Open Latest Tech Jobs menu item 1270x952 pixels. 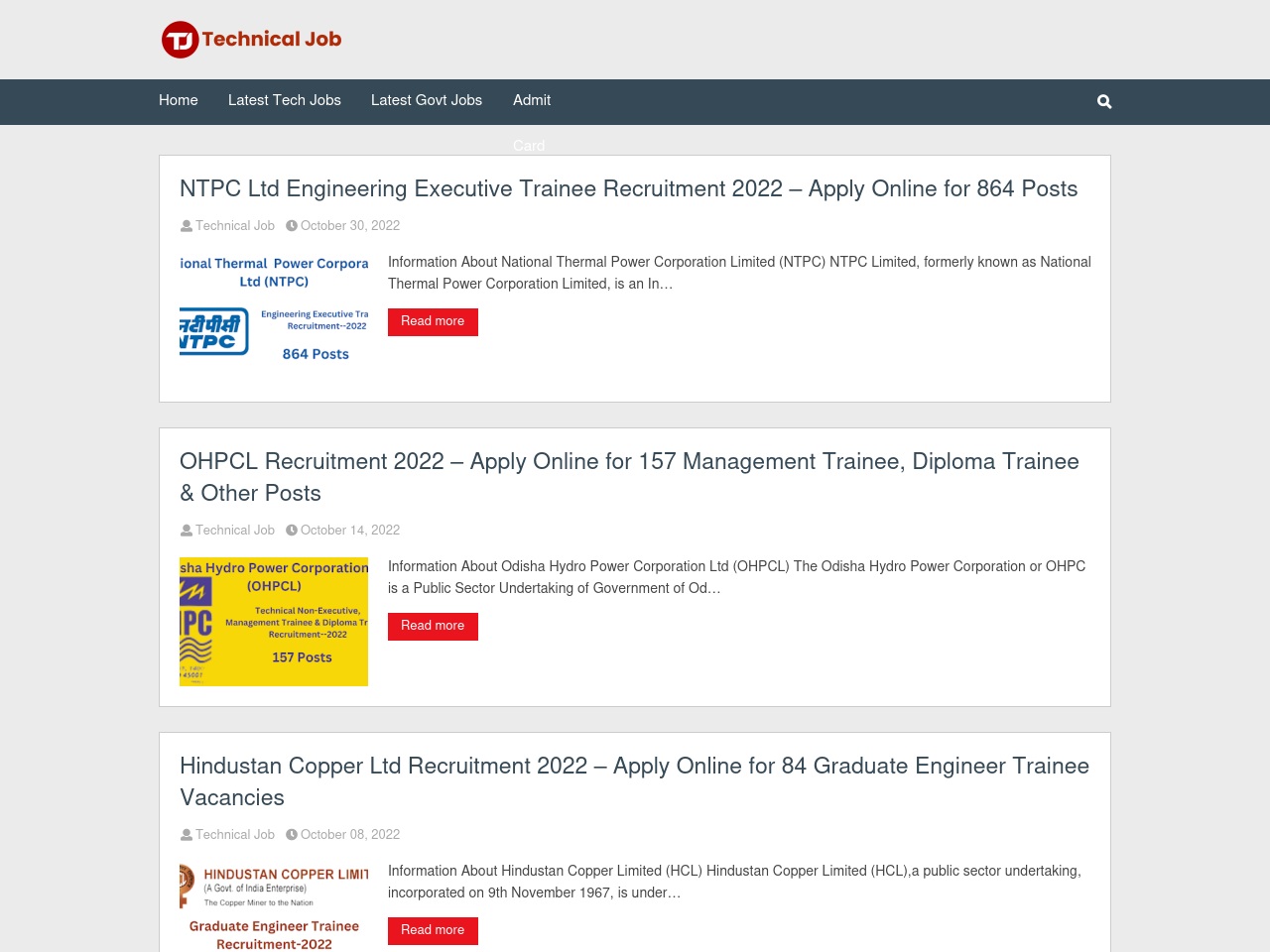pos(285,100)
